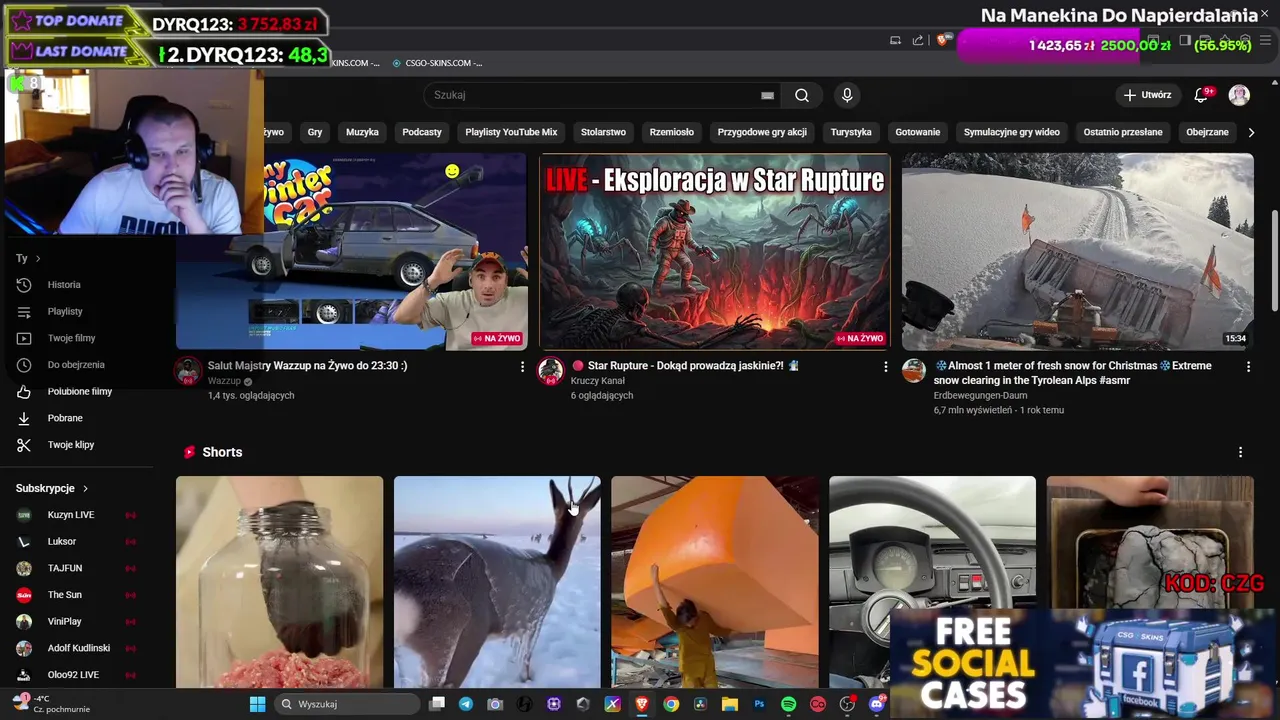Click the YouTube search magnifier button
Viewport: 1280px width, 720px height.
[802, 95]
